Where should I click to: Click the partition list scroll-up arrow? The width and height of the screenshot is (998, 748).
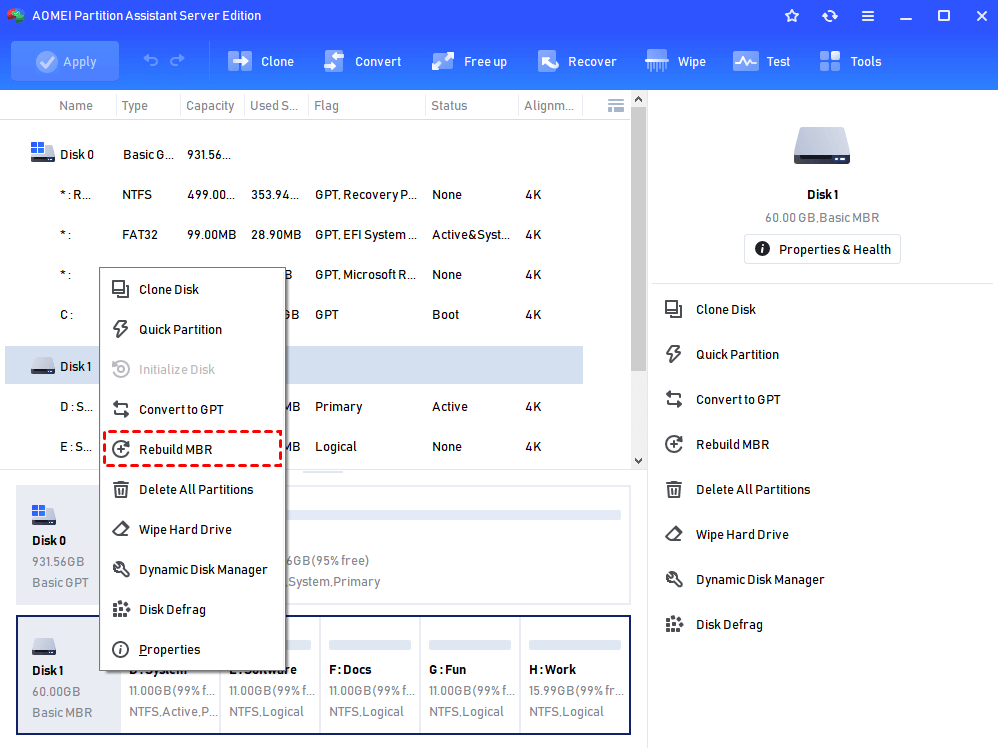638,99
